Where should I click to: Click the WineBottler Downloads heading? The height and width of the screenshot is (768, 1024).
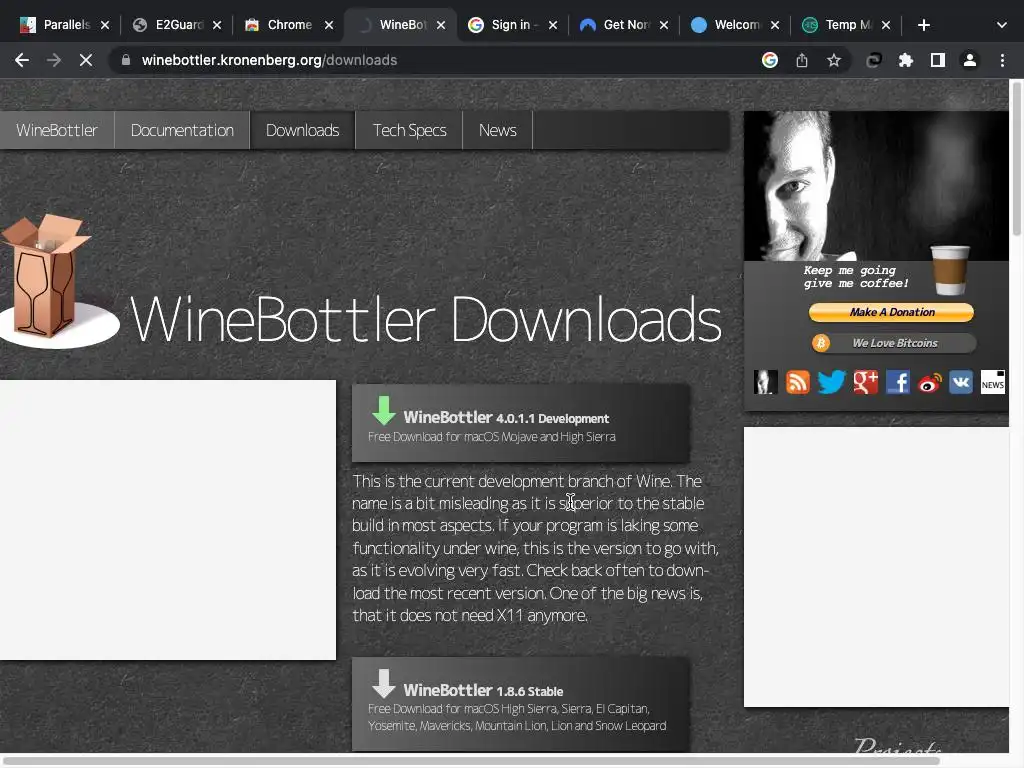tap(425, 319)
